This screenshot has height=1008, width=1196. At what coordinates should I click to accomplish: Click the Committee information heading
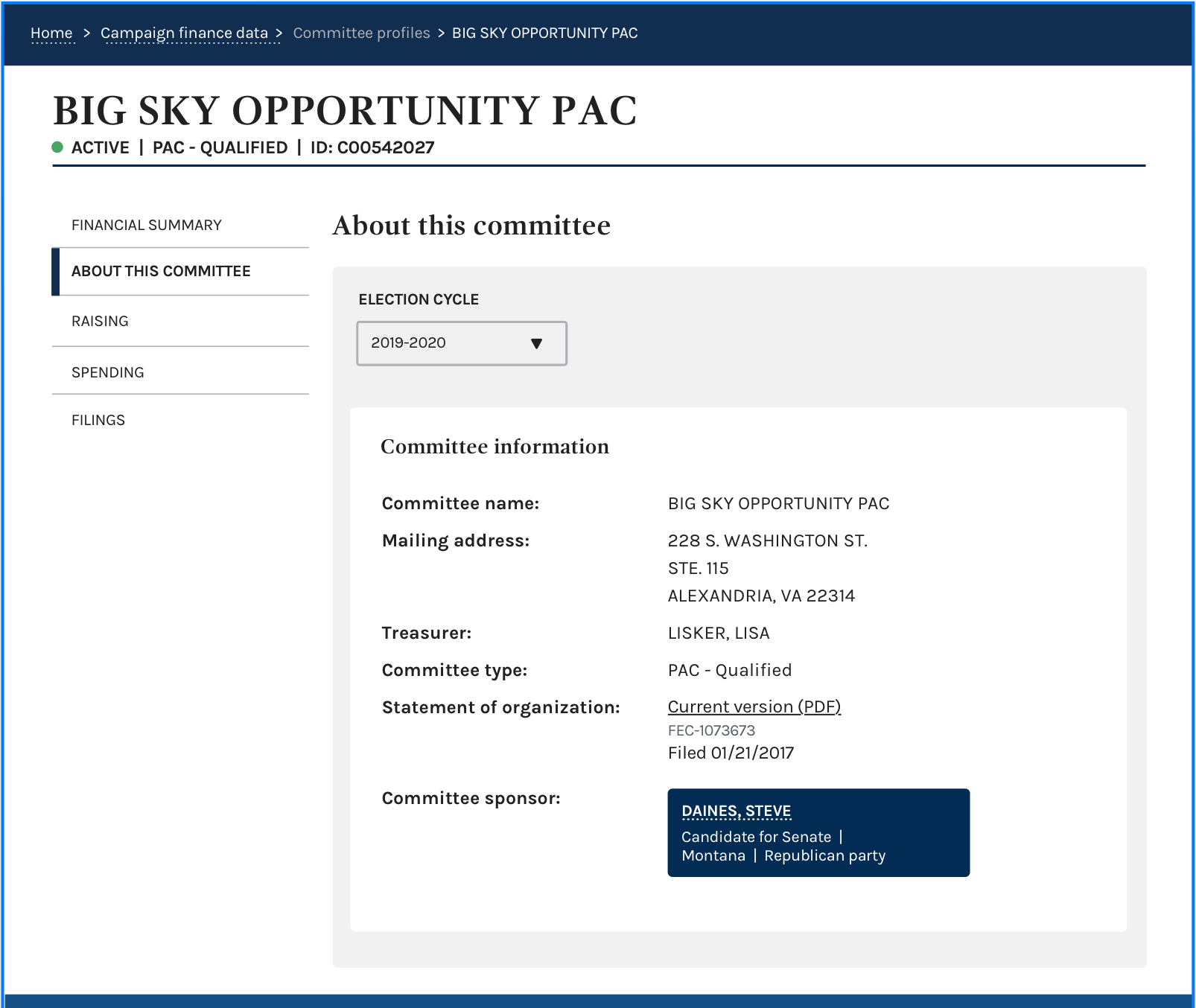coord(494,447)
